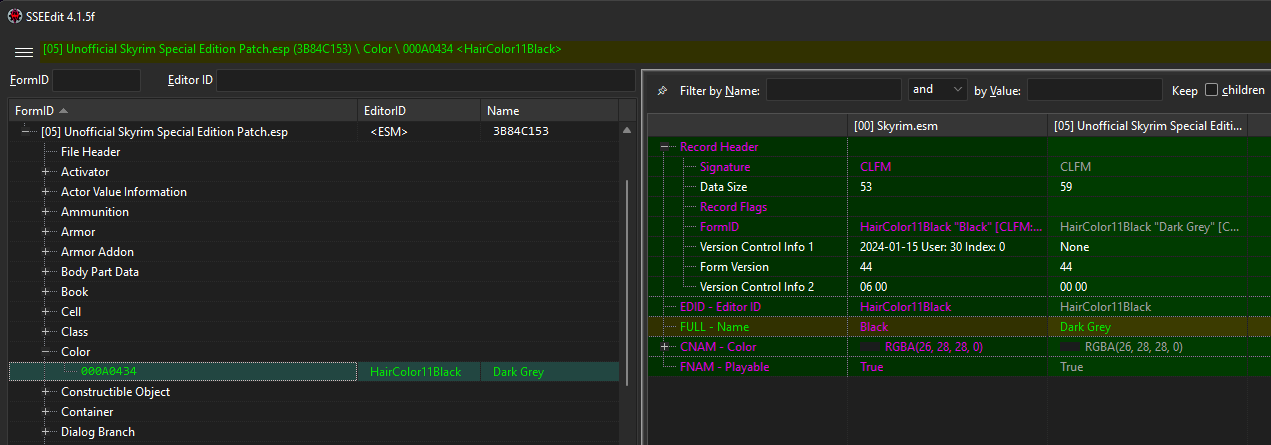Focus the Editor ID search field

pos(425,80)
